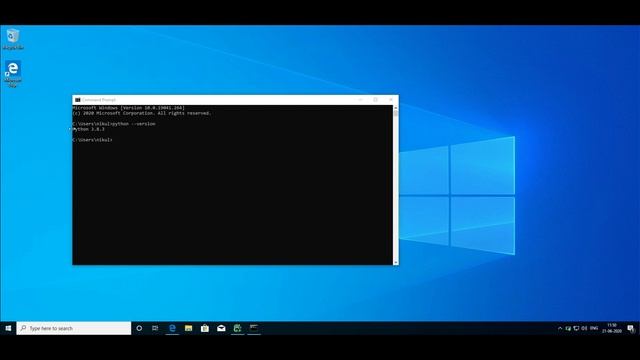This screenshot has height=360, width=640.
Task: Click the Command Prompt title bar system icon
Action: tap(78, 100)
